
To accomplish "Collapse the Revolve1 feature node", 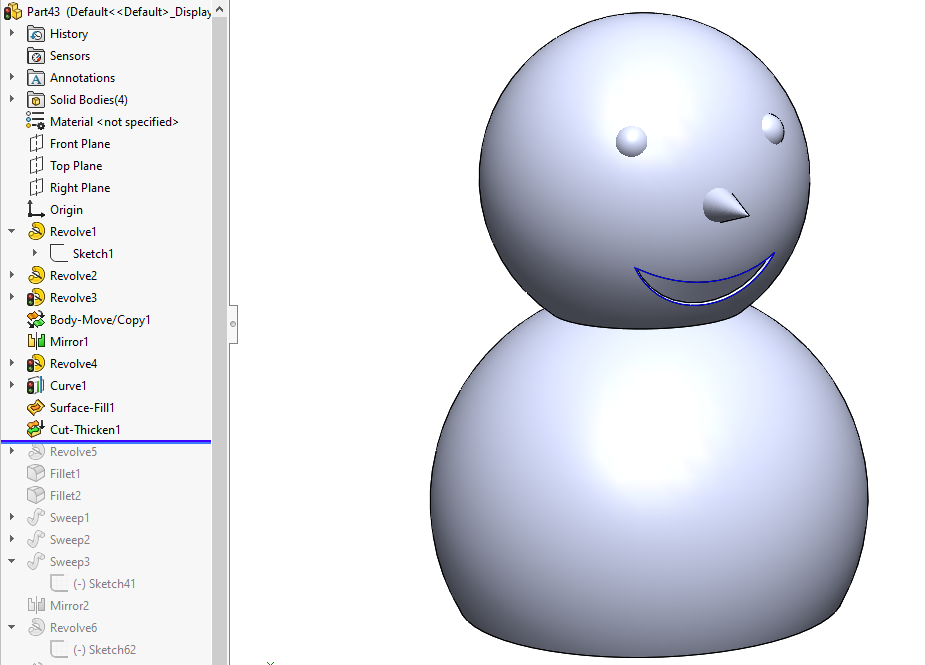I will [12, 231].
